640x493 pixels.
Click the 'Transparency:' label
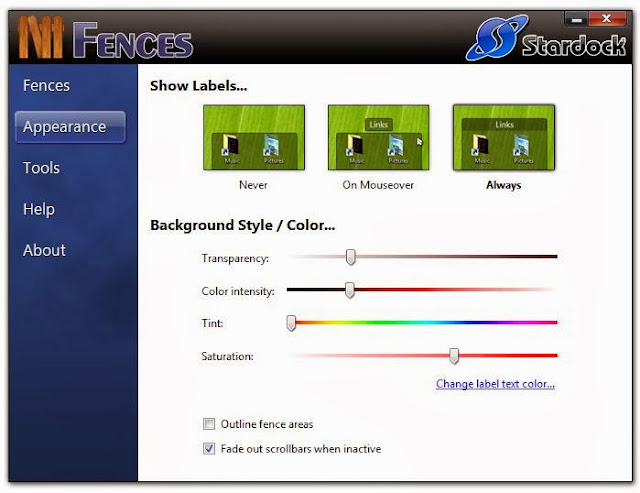[235, 258]
